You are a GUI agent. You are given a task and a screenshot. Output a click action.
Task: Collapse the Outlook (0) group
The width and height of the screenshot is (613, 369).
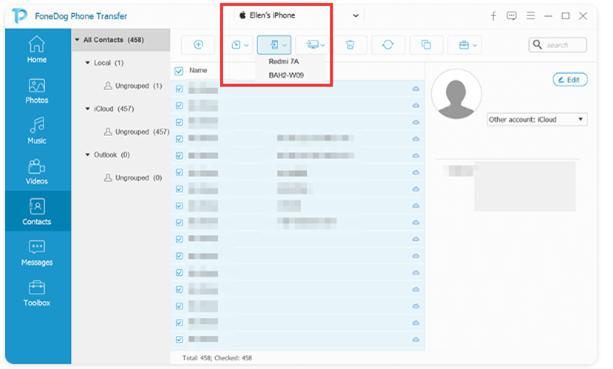click(88, 155)
